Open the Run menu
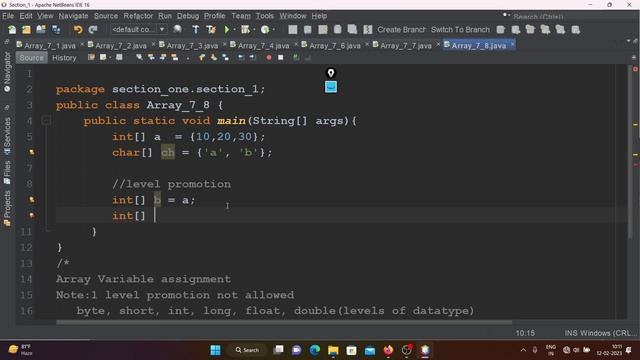 [x=165, y=16]
